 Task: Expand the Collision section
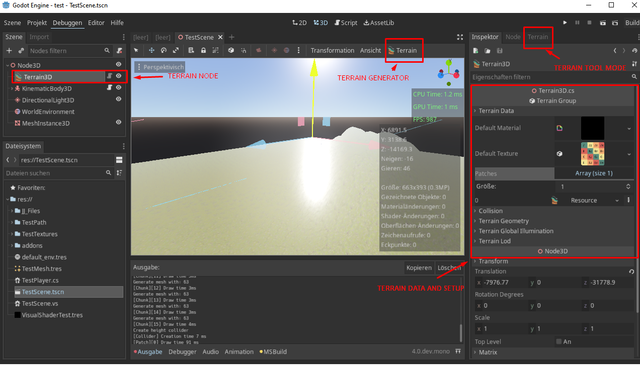490,211
